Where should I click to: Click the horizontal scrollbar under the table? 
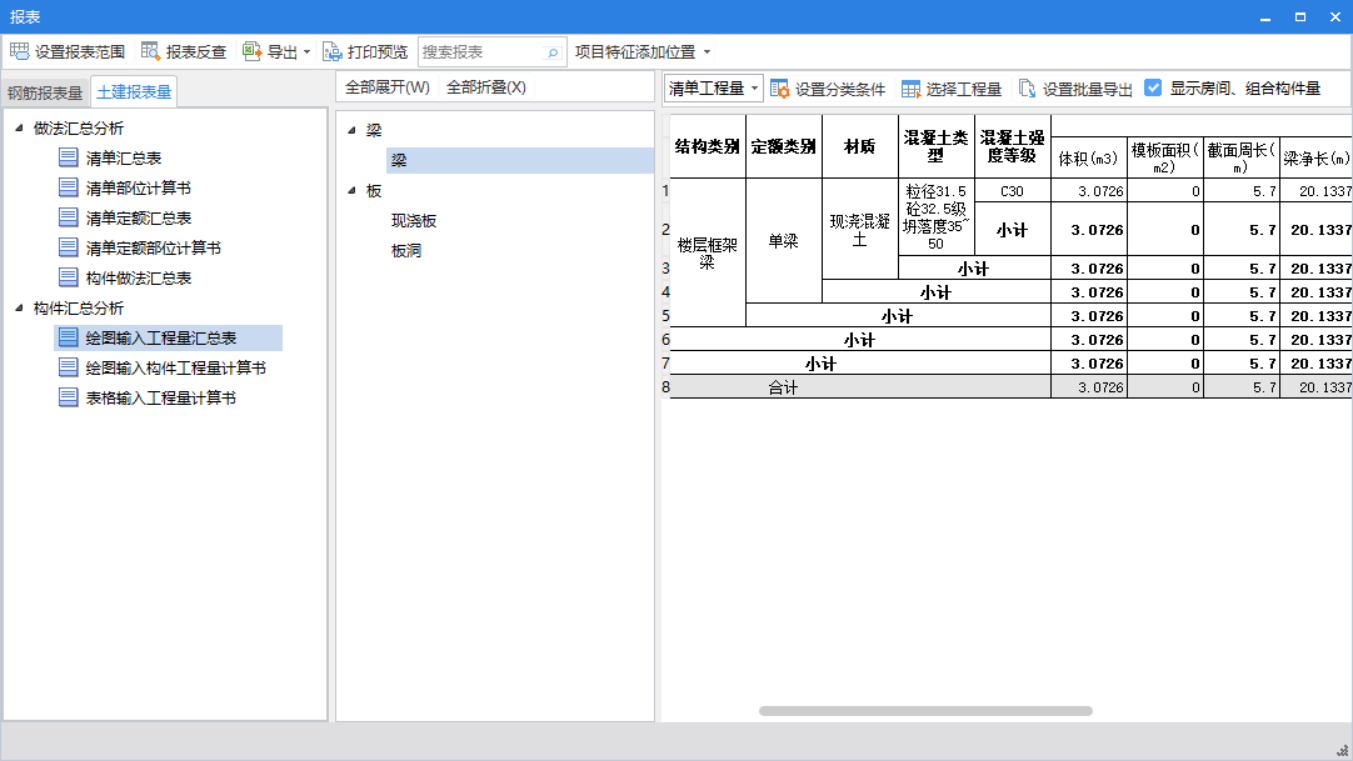925,711
